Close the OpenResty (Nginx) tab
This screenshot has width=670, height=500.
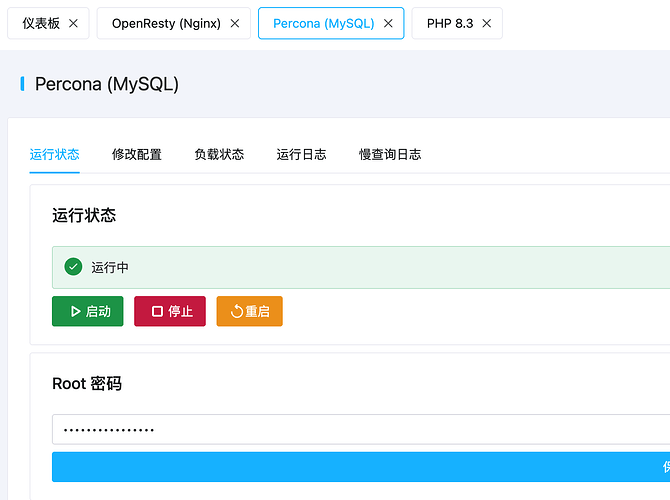[x=234, y=23]
